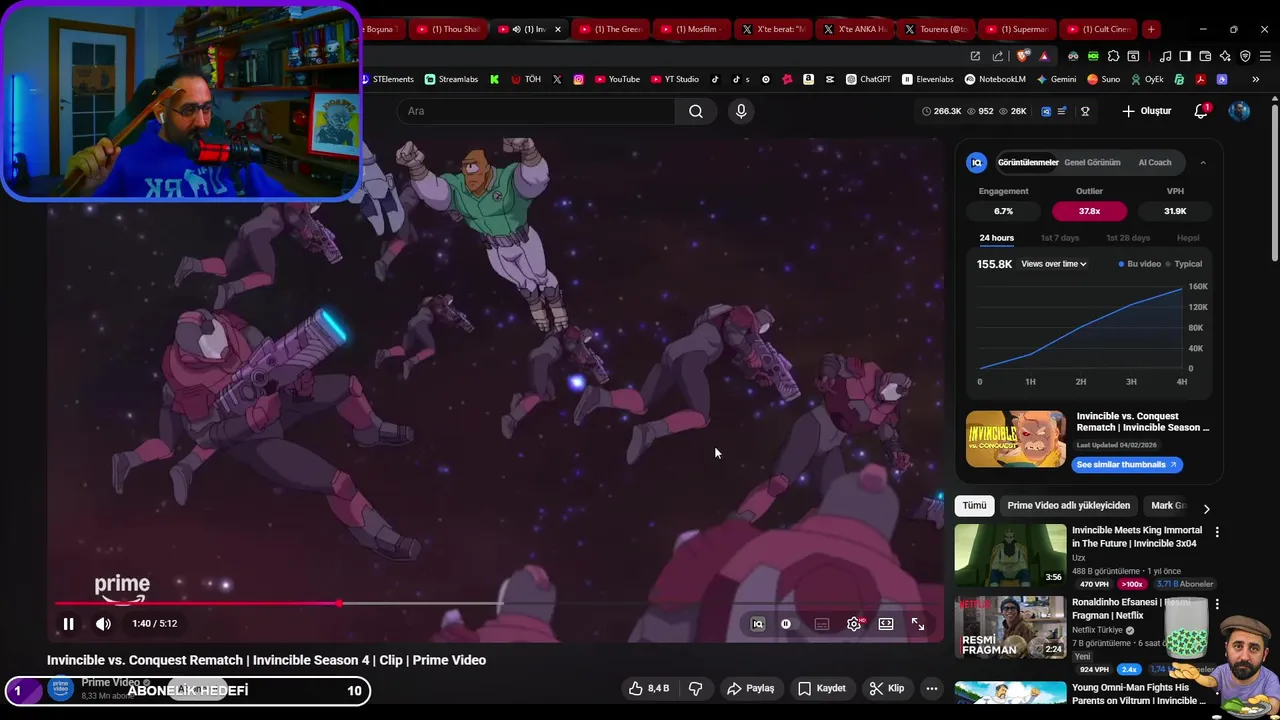Screen dimensions: 1280x720
Task: Click the Outlier 37.8x badge
Action: (x=1089, y=211)
